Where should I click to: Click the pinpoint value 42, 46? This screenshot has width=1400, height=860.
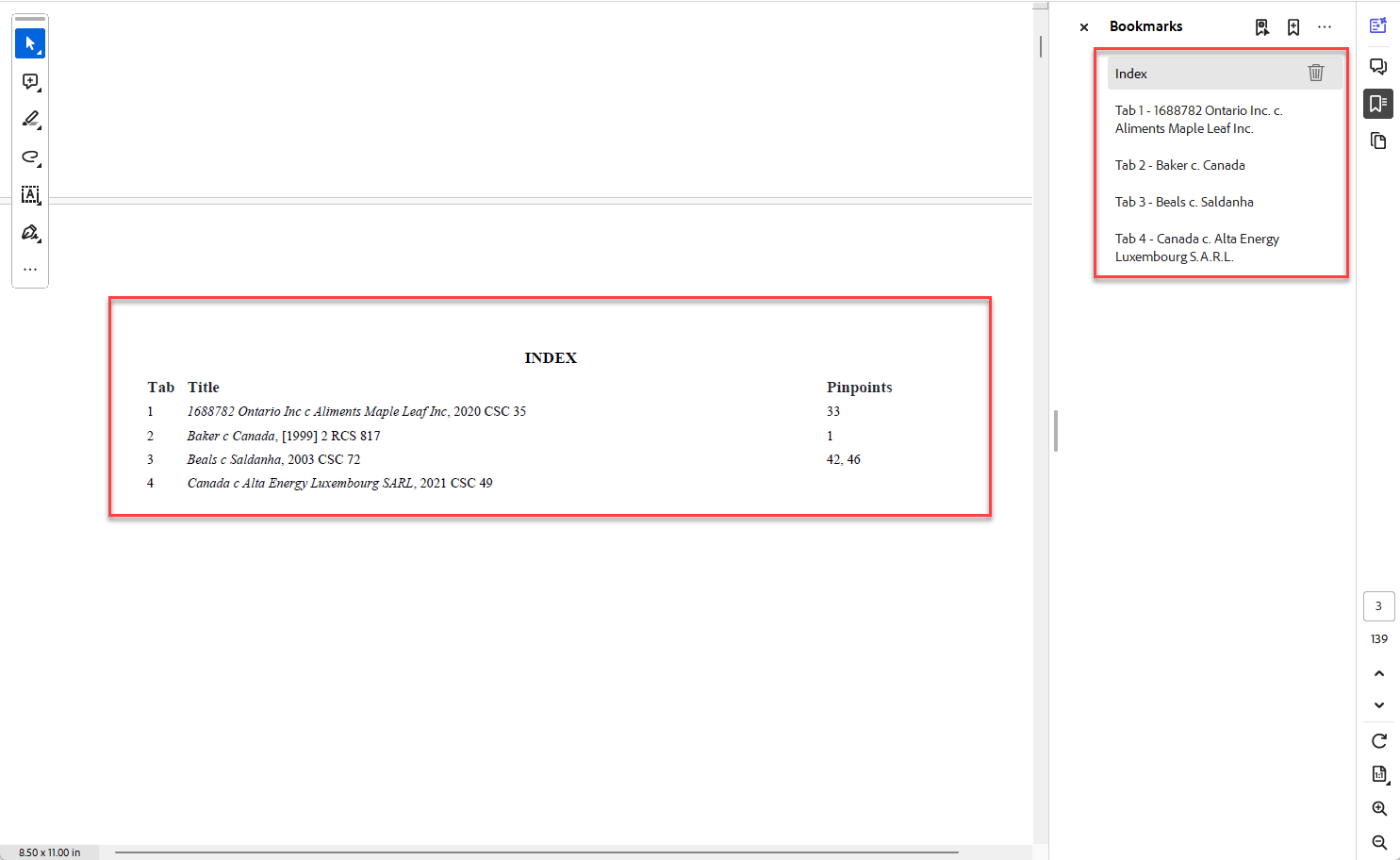844,460
